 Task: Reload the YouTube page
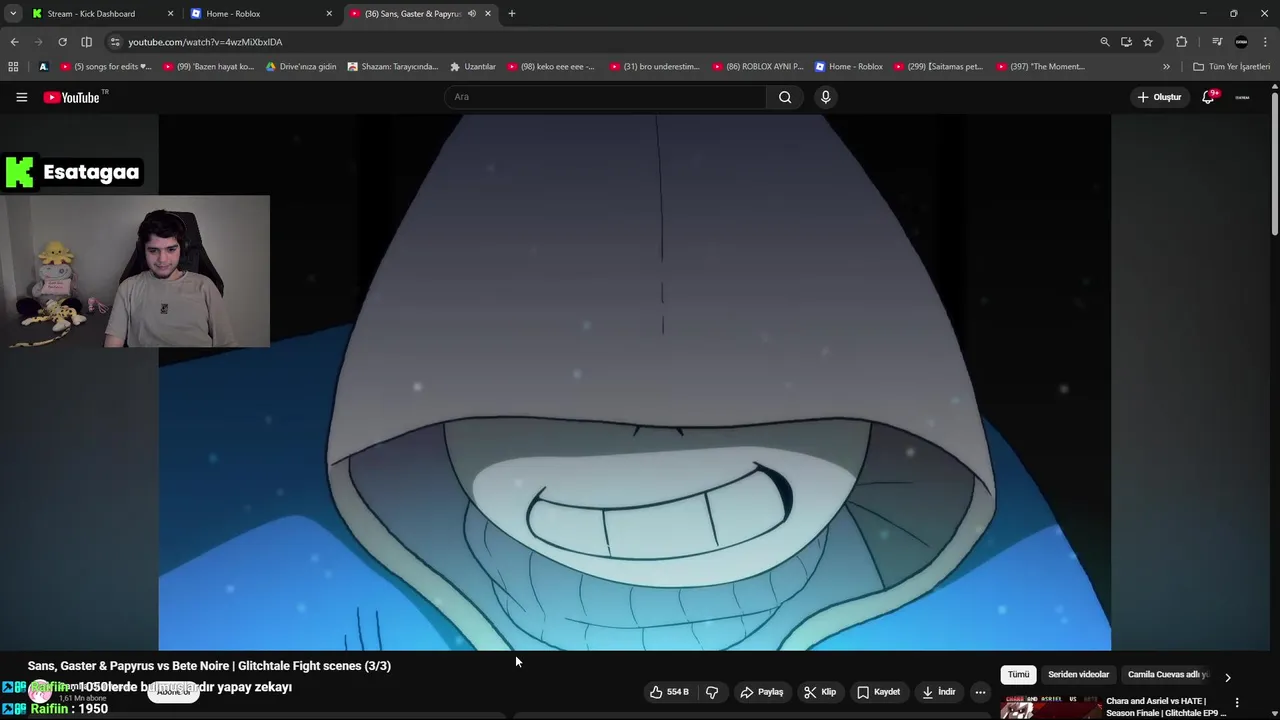click(62, 42)
